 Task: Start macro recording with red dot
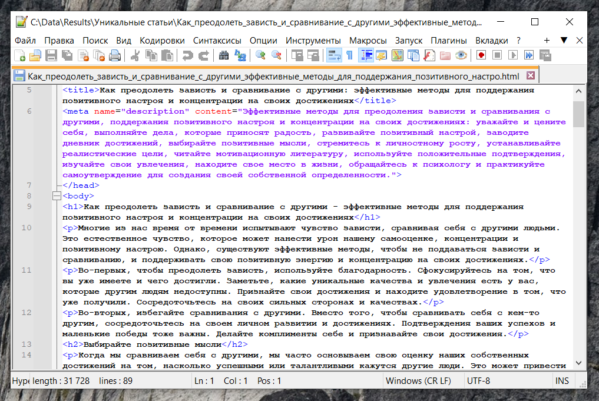pyautogui.click(x=481, y=56)
